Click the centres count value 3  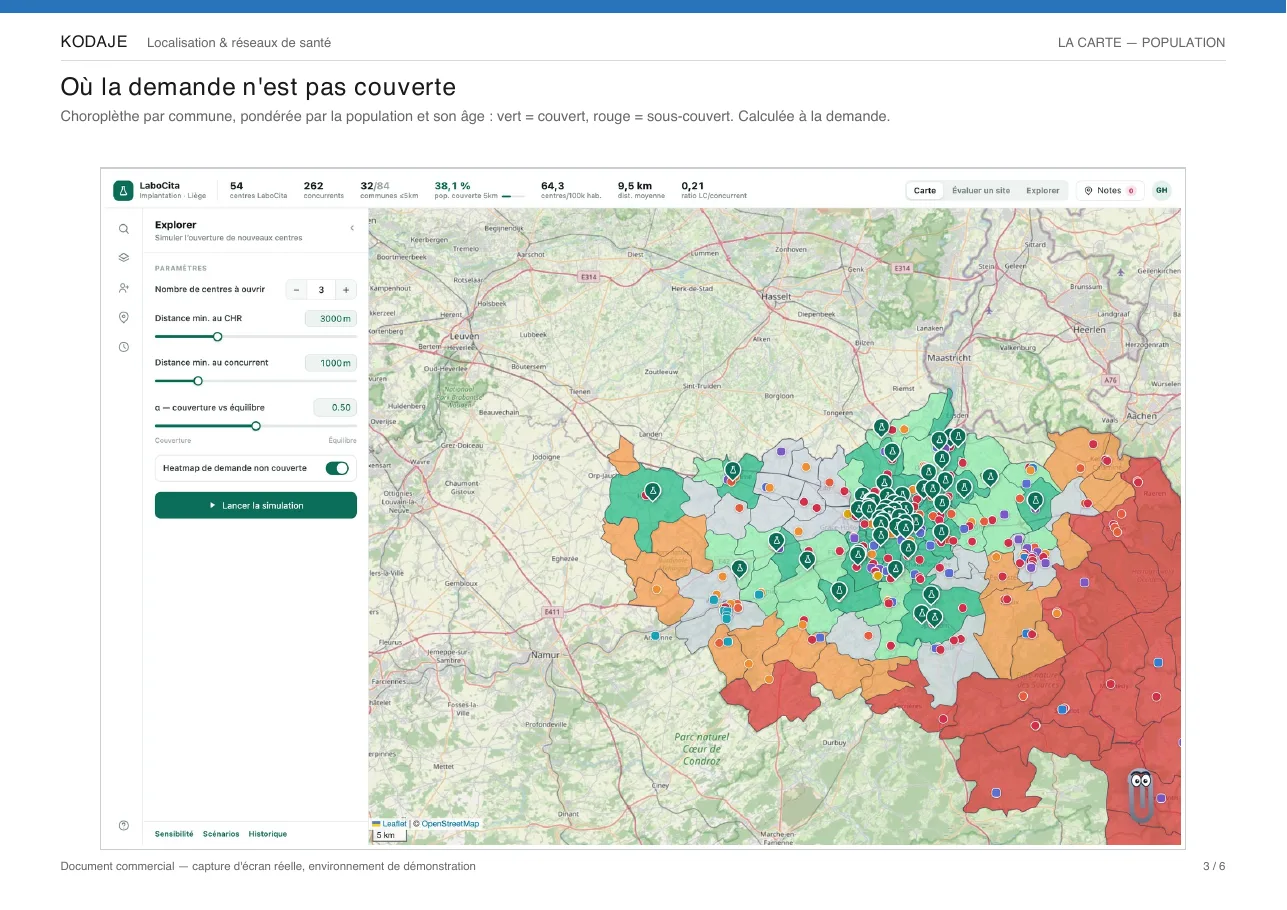(321, 290)
